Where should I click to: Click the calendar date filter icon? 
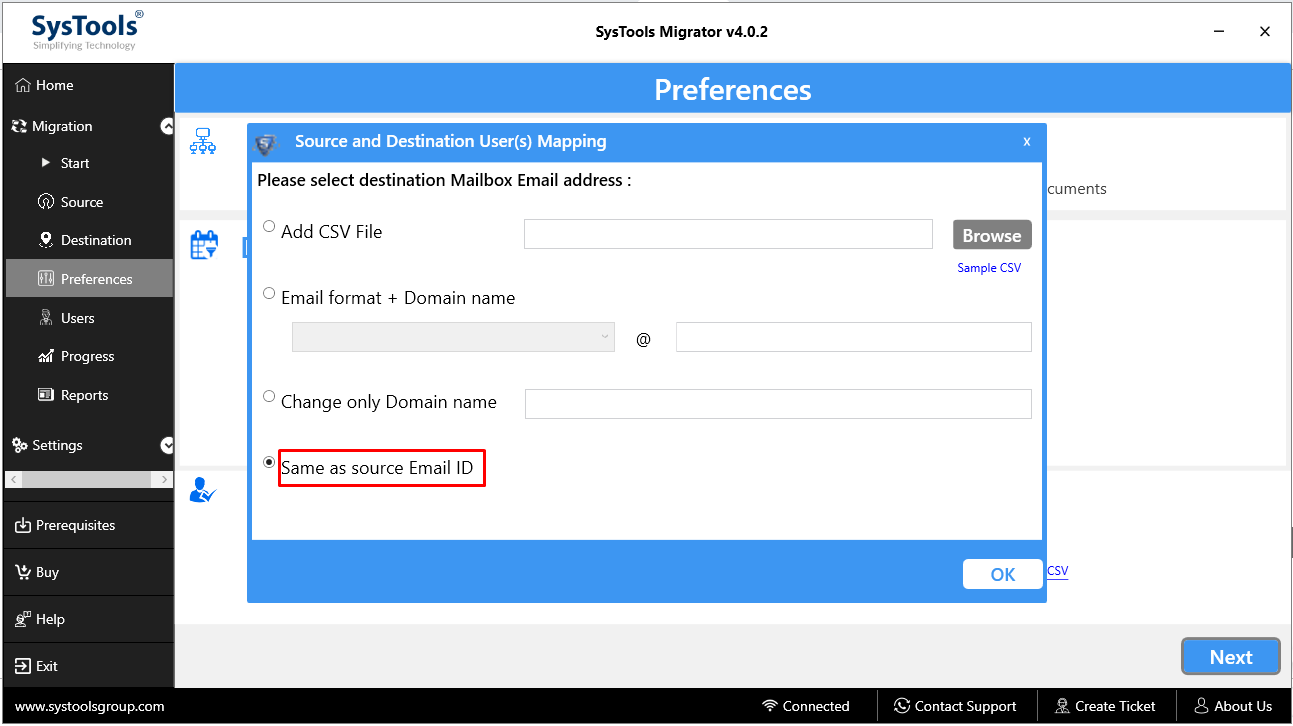pyautogui.click(x=204, y=245)
